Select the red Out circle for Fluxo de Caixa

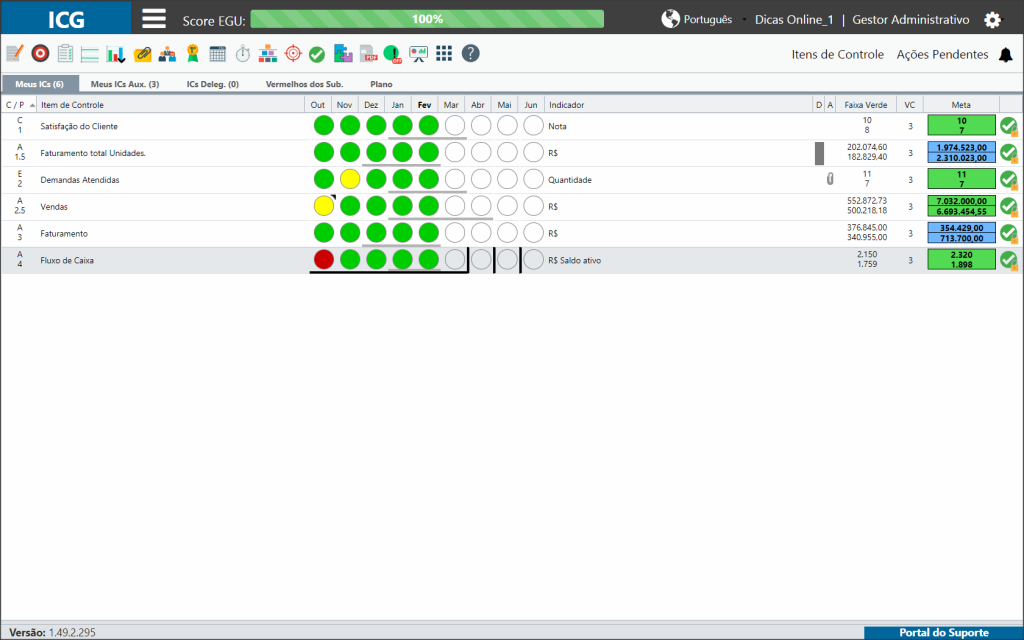324,259
